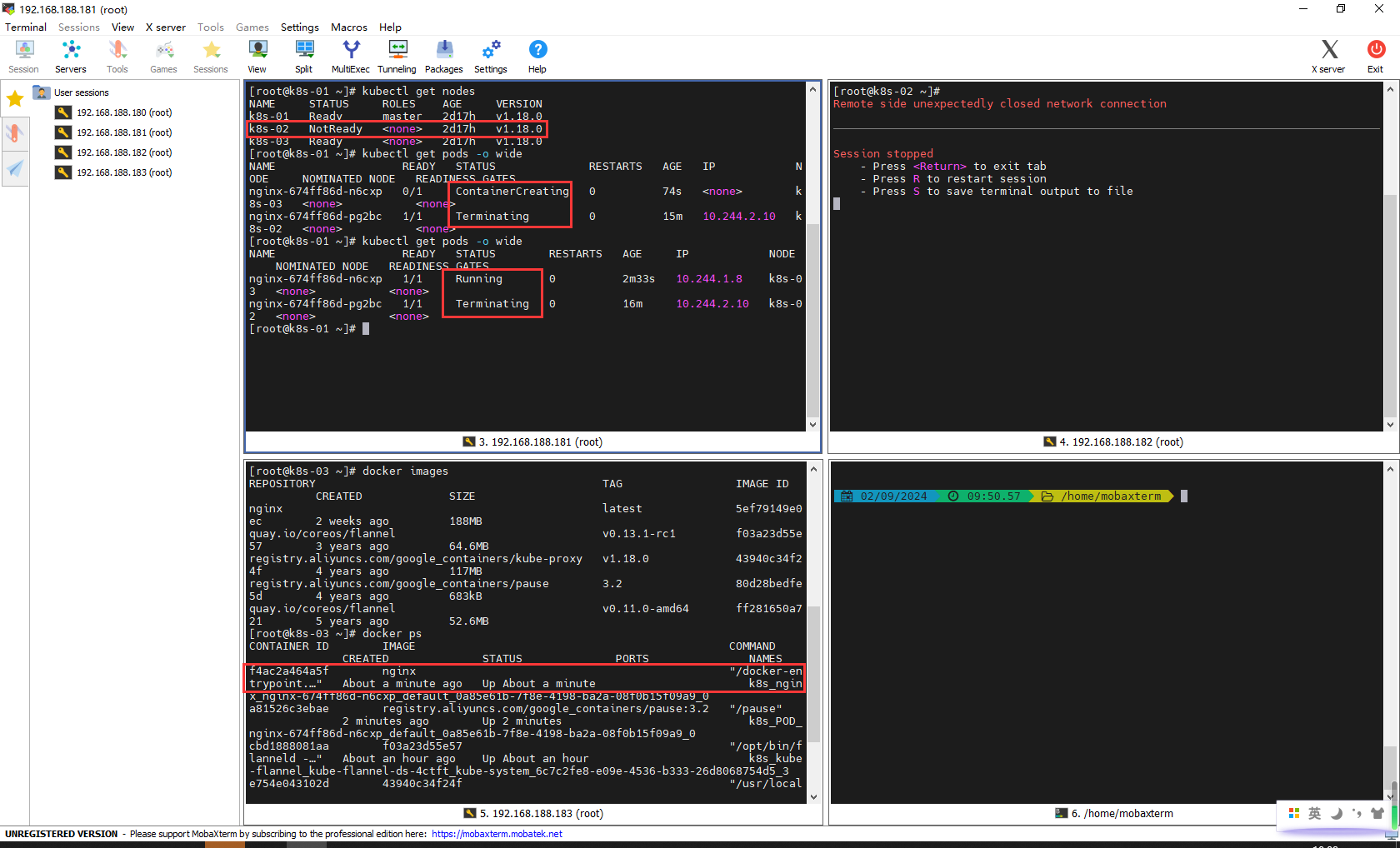Select the yellow star sidebar tab
The image size is (1400, 848).
pos(15,100)
